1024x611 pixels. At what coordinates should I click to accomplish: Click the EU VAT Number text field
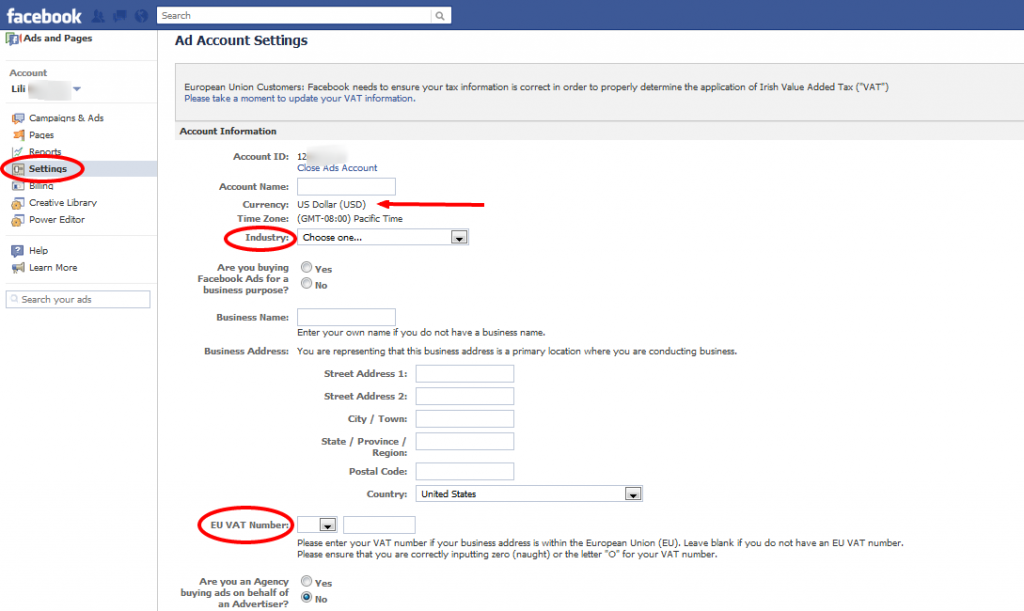(379, 525)
